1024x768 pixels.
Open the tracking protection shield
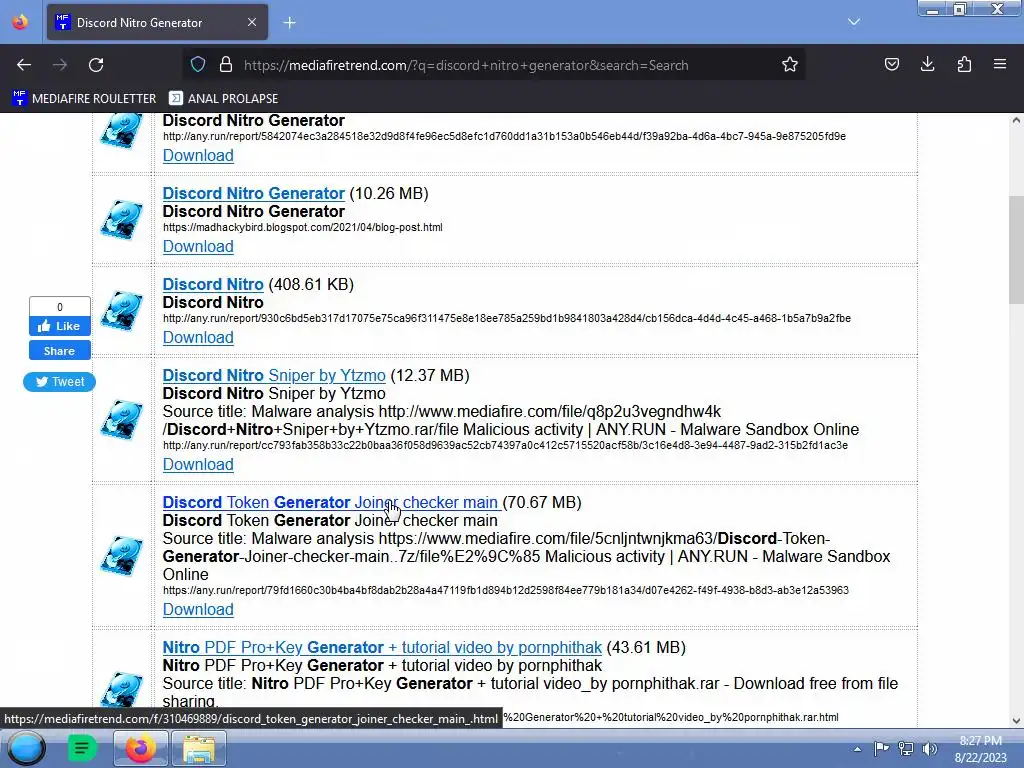198,65
